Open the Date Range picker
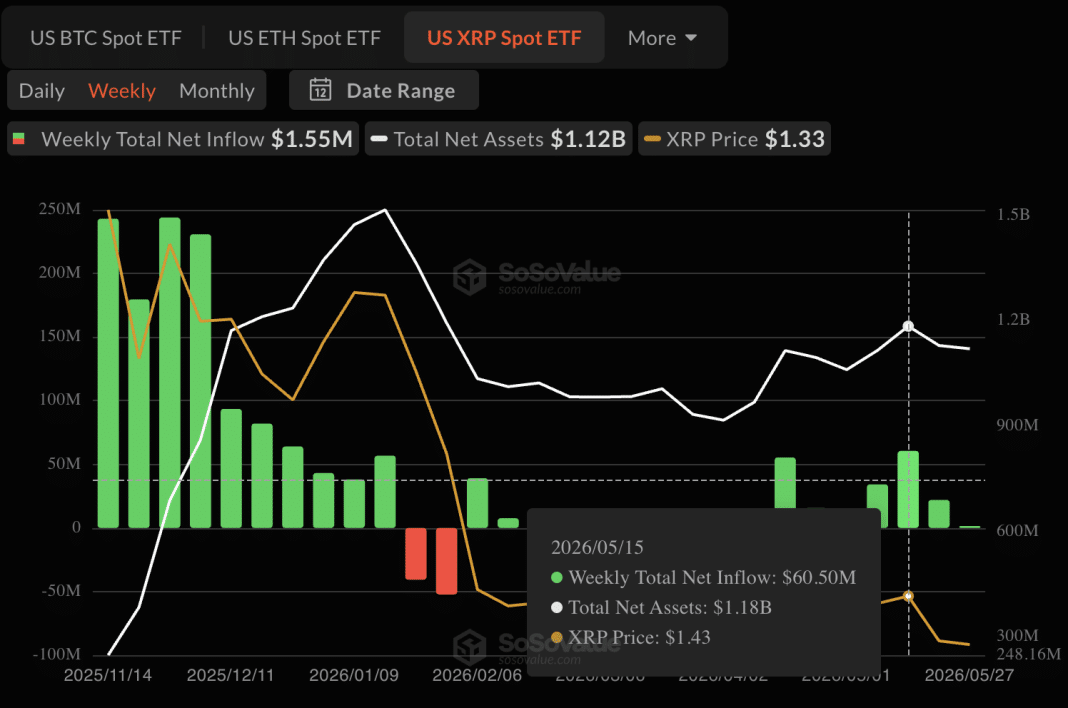 click(x=384, y=90)
